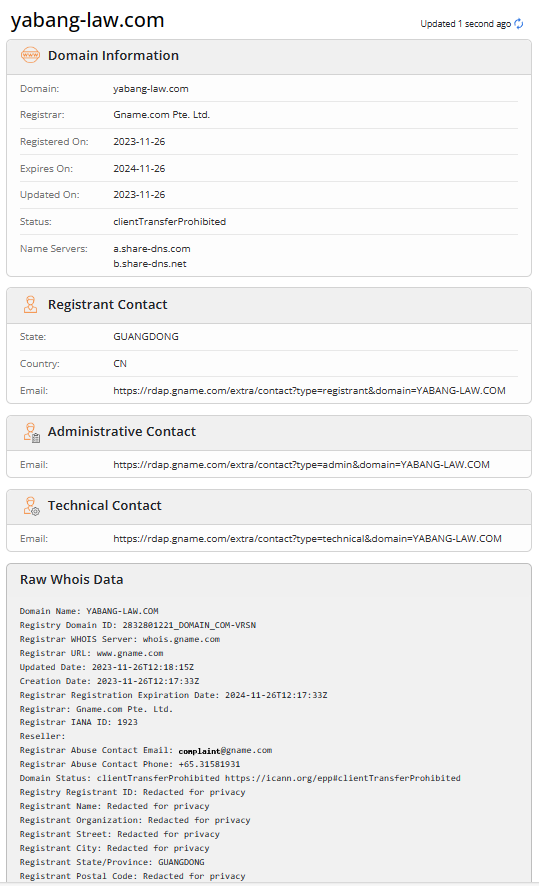
Task: Click the icann.org epp clientTransferProhibited URL
Action: point(342,778)
